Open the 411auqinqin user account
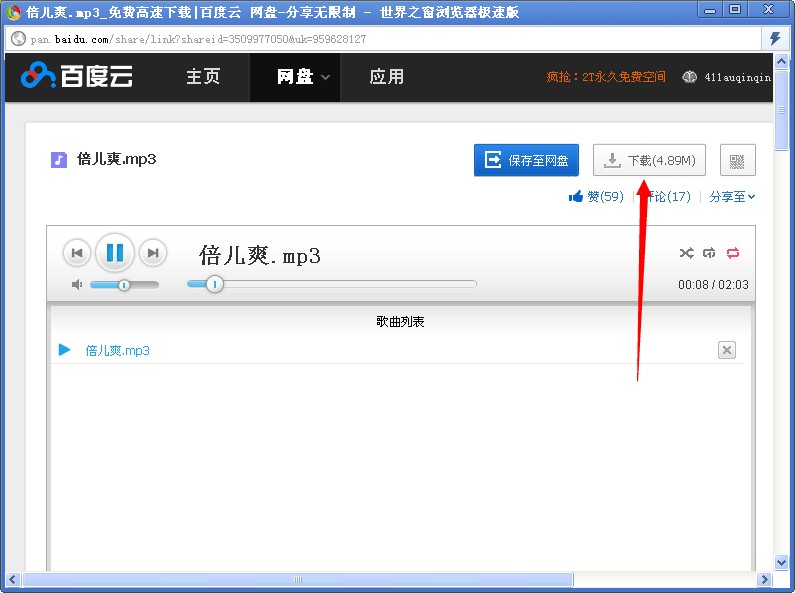The image size is (795, 593). [x=737, y=77]
